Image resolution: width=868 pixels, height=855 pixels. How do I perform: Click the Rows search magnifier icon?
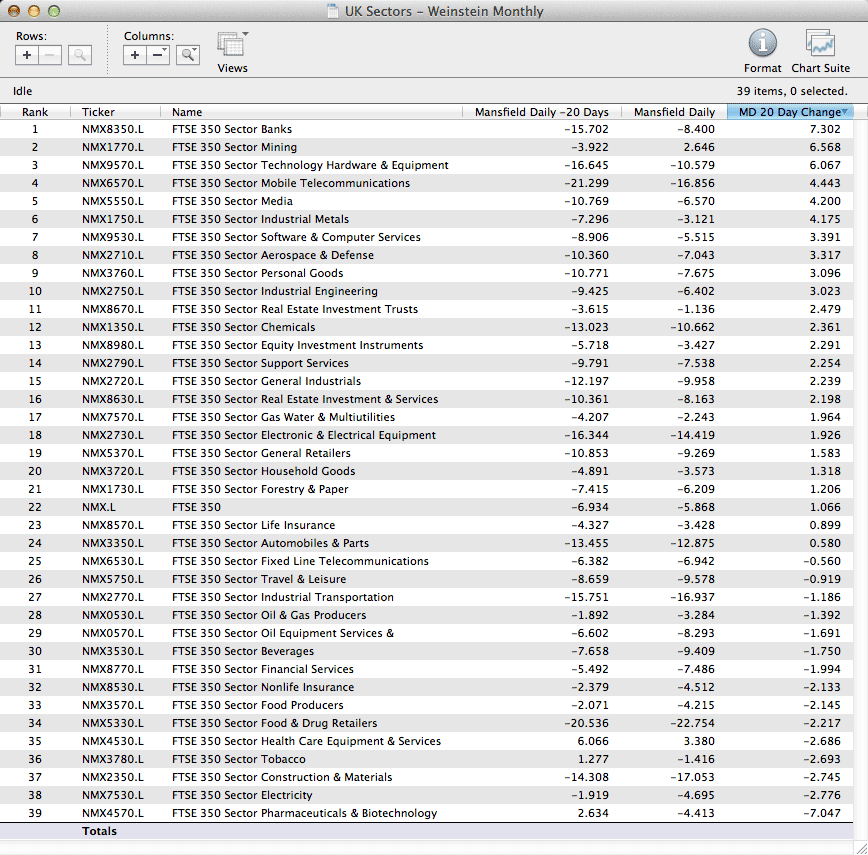click(x=80, y=56)
